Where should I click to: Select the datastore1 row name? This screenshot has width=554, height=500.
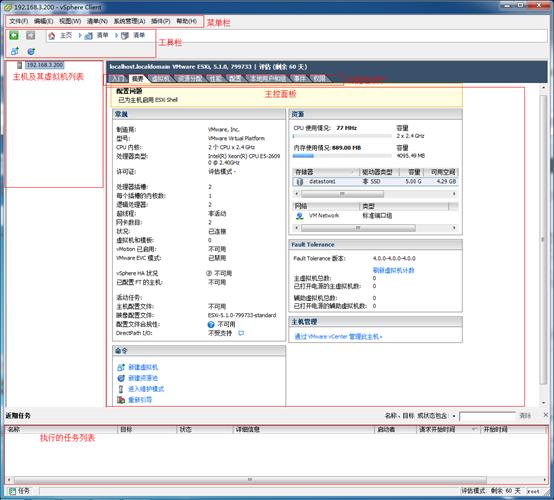[x=322, y=181]
